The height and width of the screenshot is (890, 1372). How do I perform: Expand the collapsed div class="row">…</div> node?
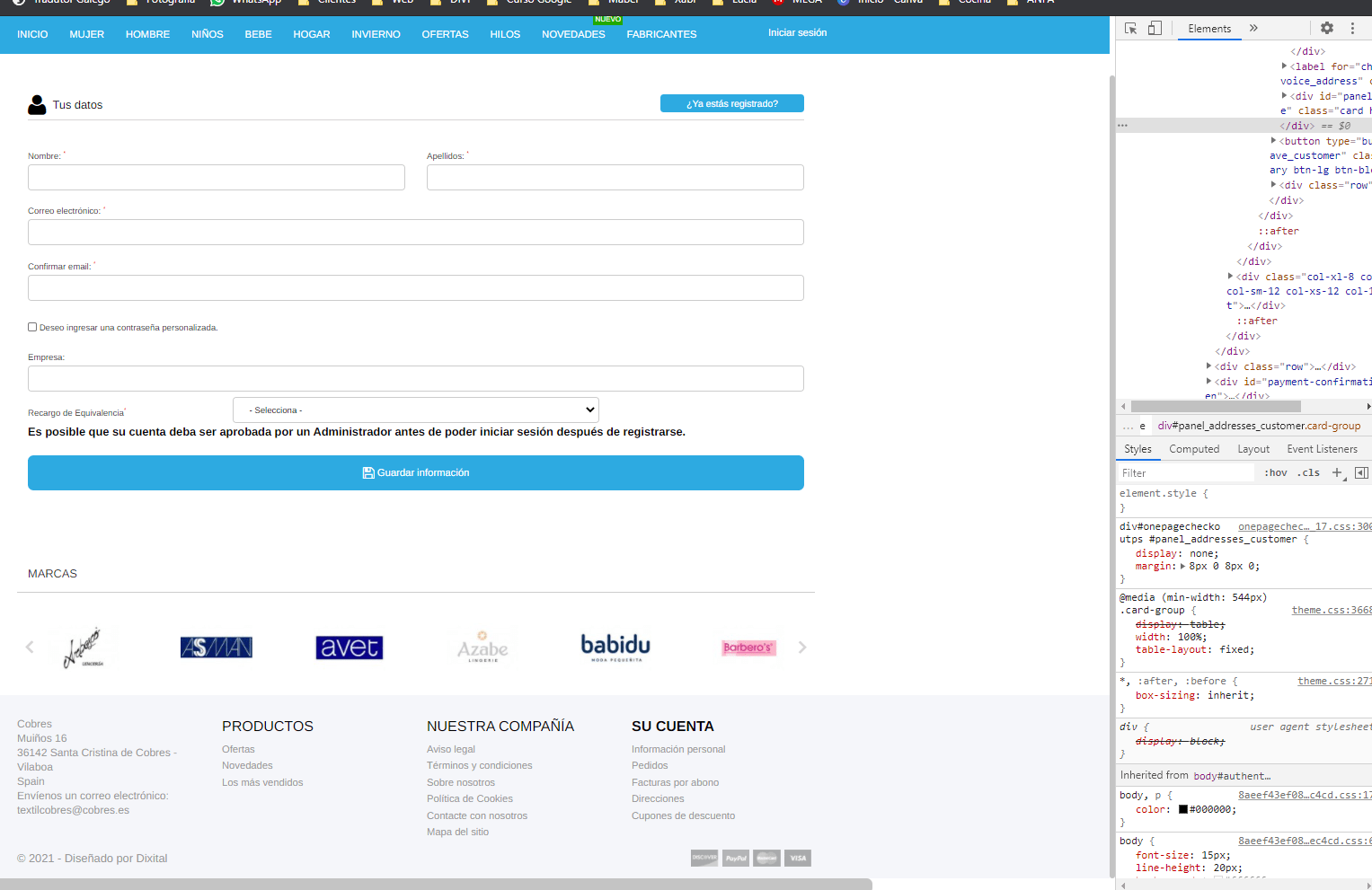point(1208,366)
